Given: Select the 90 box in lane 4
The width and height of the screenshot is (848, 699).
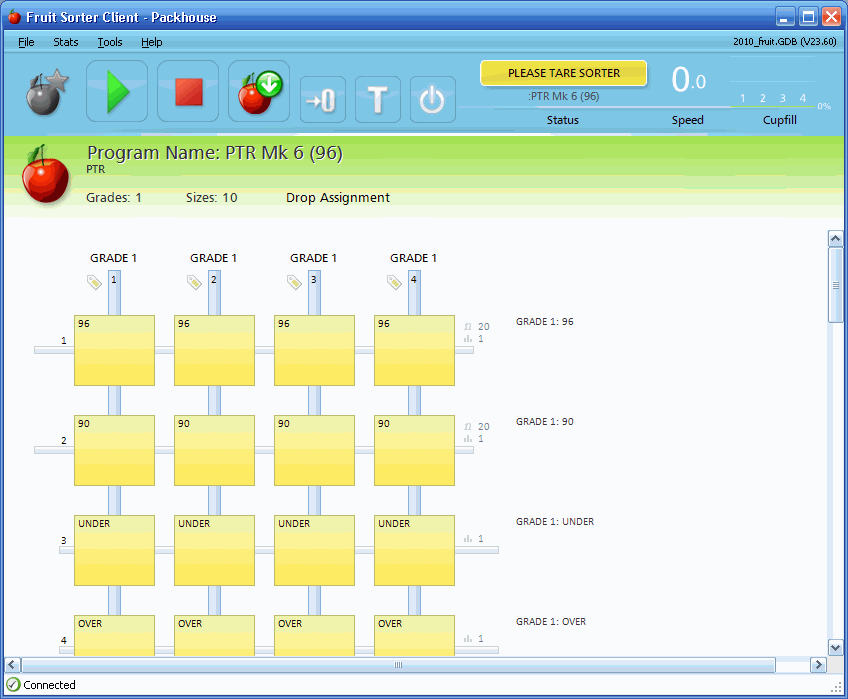Looking at the screenshot, I should click(414, 451).
